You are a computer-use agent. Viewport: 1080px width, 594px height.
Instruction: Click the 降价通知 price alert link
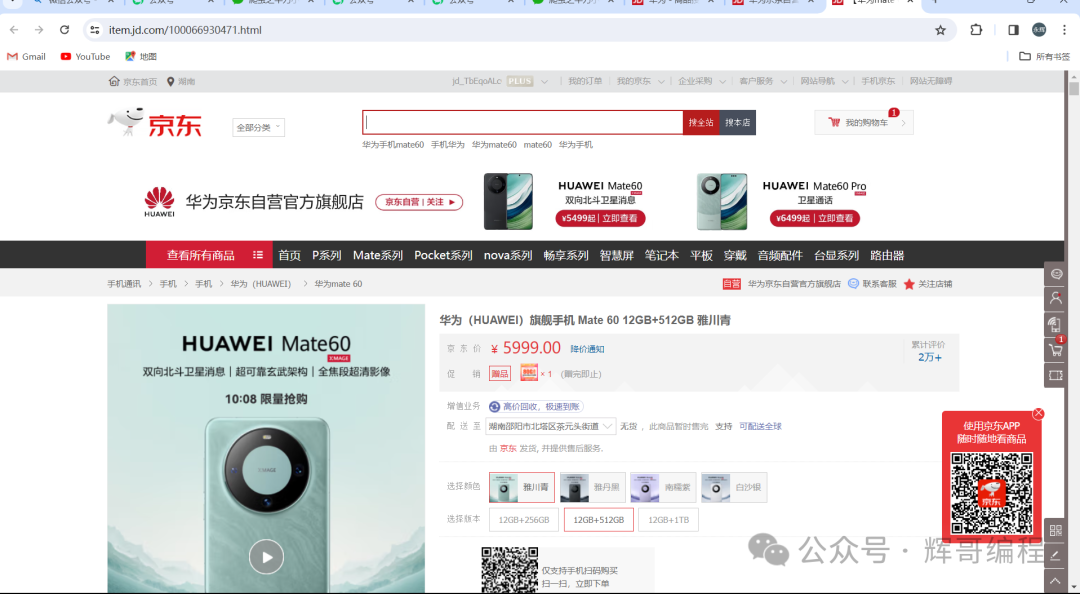point(587,349)
